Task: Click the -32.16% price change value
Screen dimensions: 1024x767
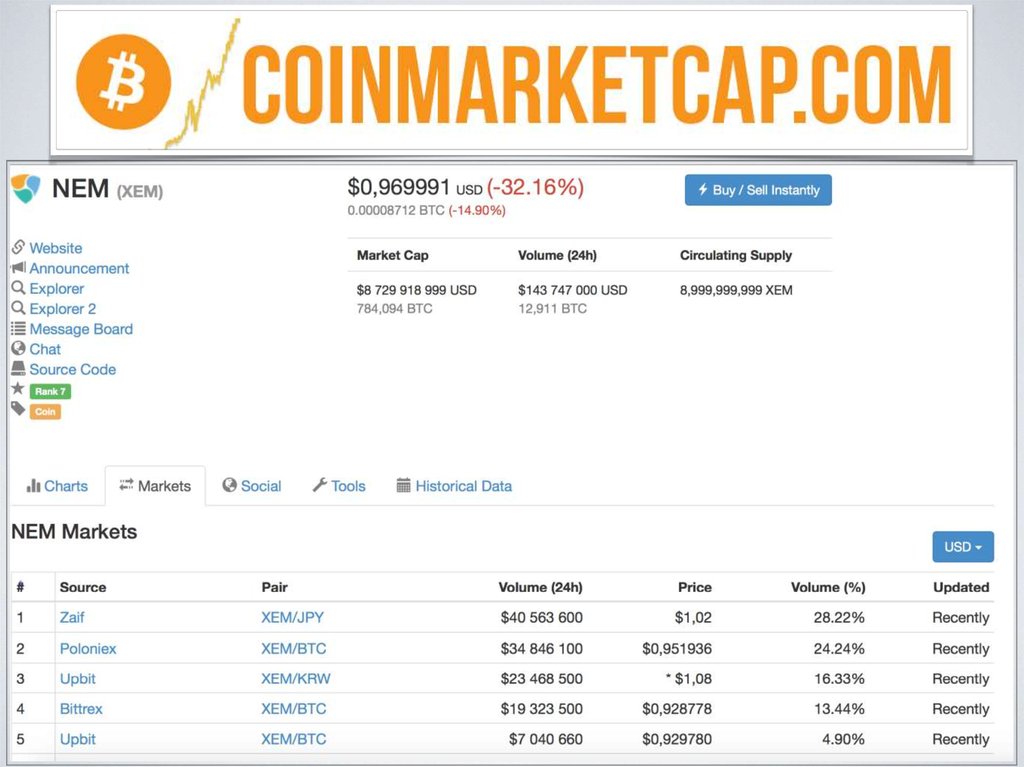Action: pos(536,188)
